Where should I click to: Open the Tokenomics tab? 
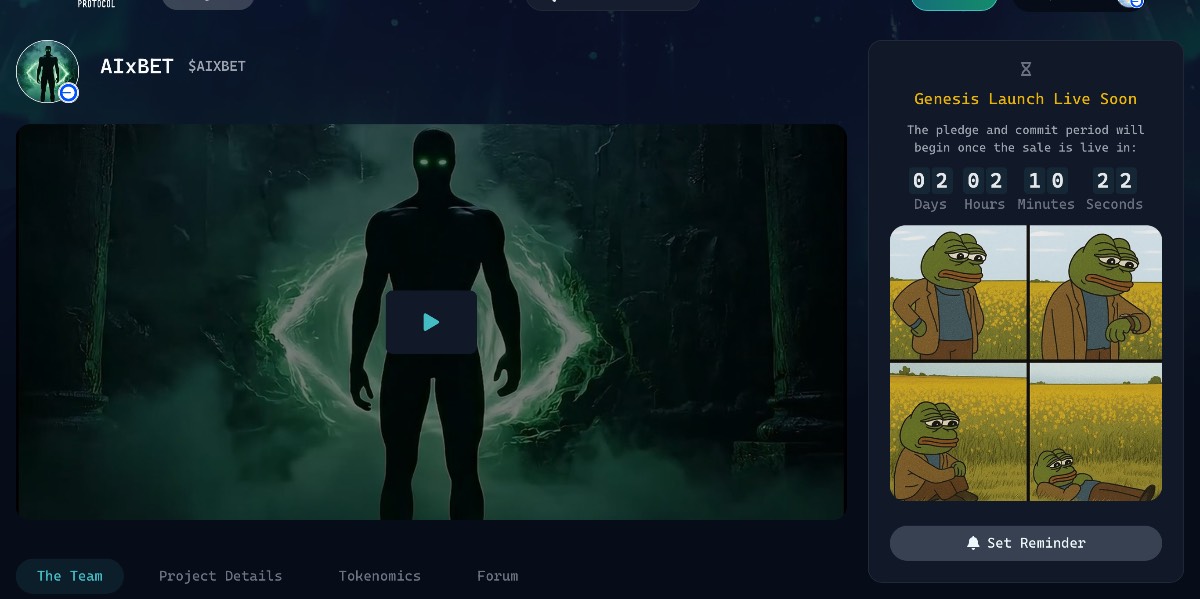379,576
